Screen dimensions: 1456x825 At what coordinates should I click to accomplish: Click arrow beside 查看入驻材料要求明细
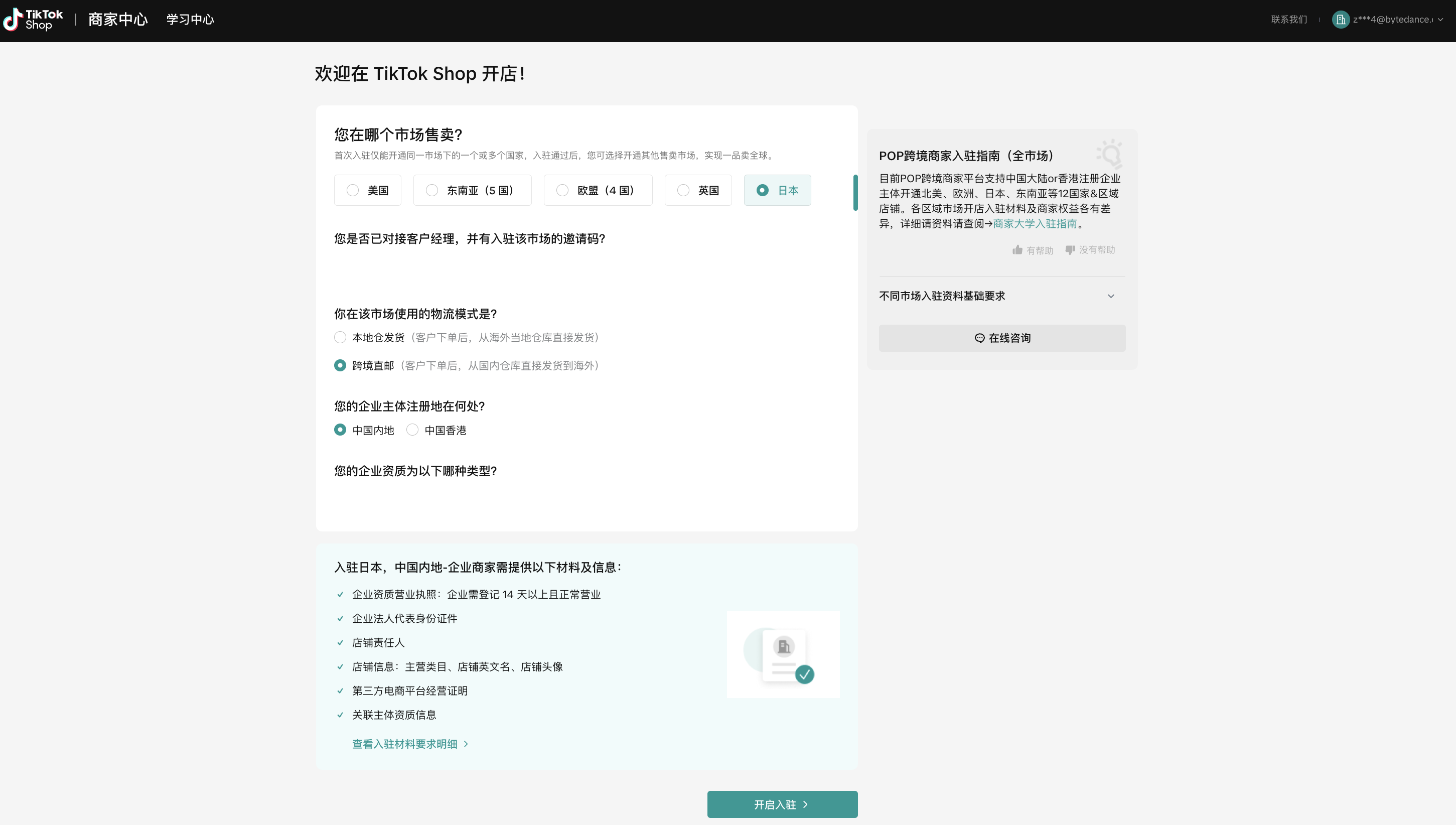tap(466, 744)
